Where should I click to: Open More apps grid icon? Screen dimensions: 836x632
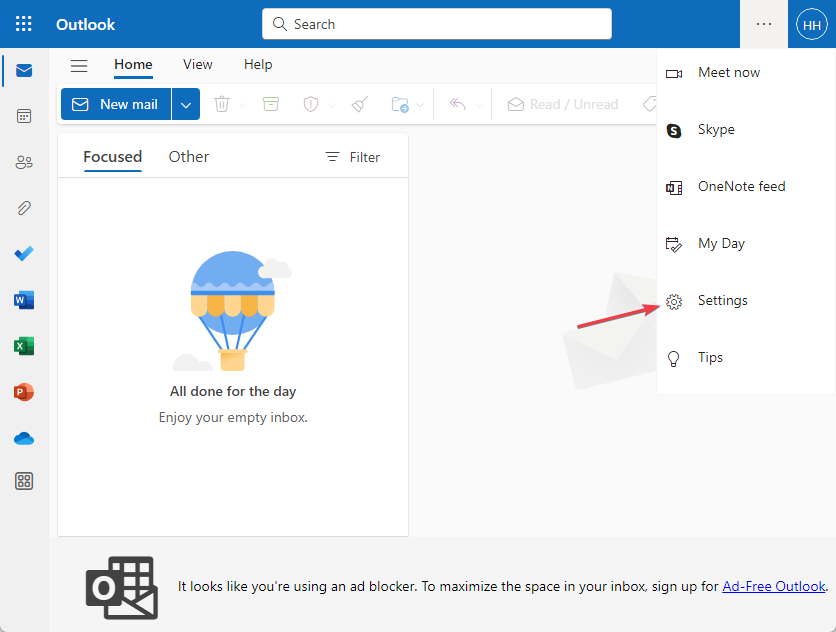click(24, 481)
